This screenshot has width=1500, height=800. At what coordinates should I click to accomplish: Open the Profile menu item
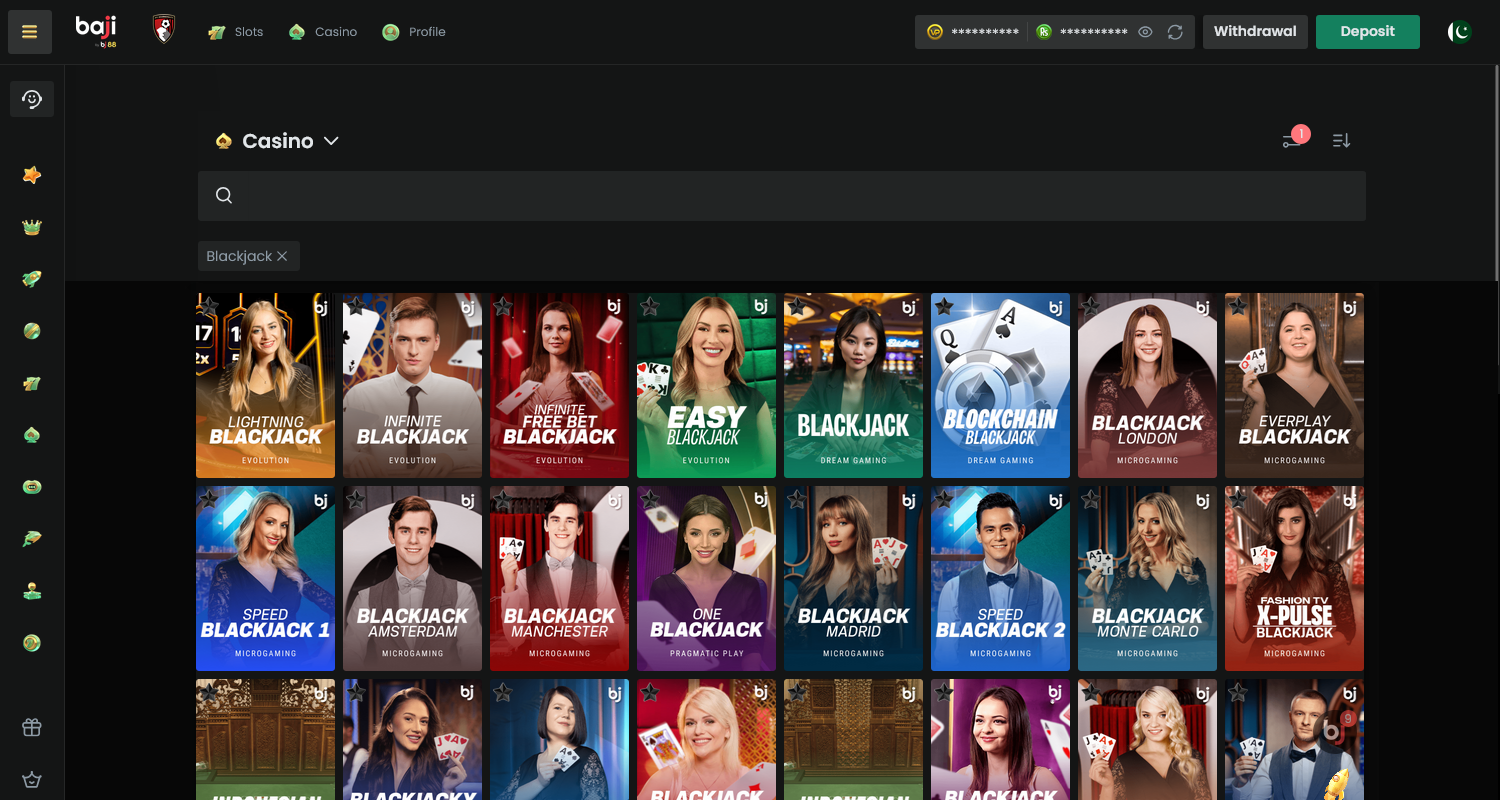[x=413, y=31]
